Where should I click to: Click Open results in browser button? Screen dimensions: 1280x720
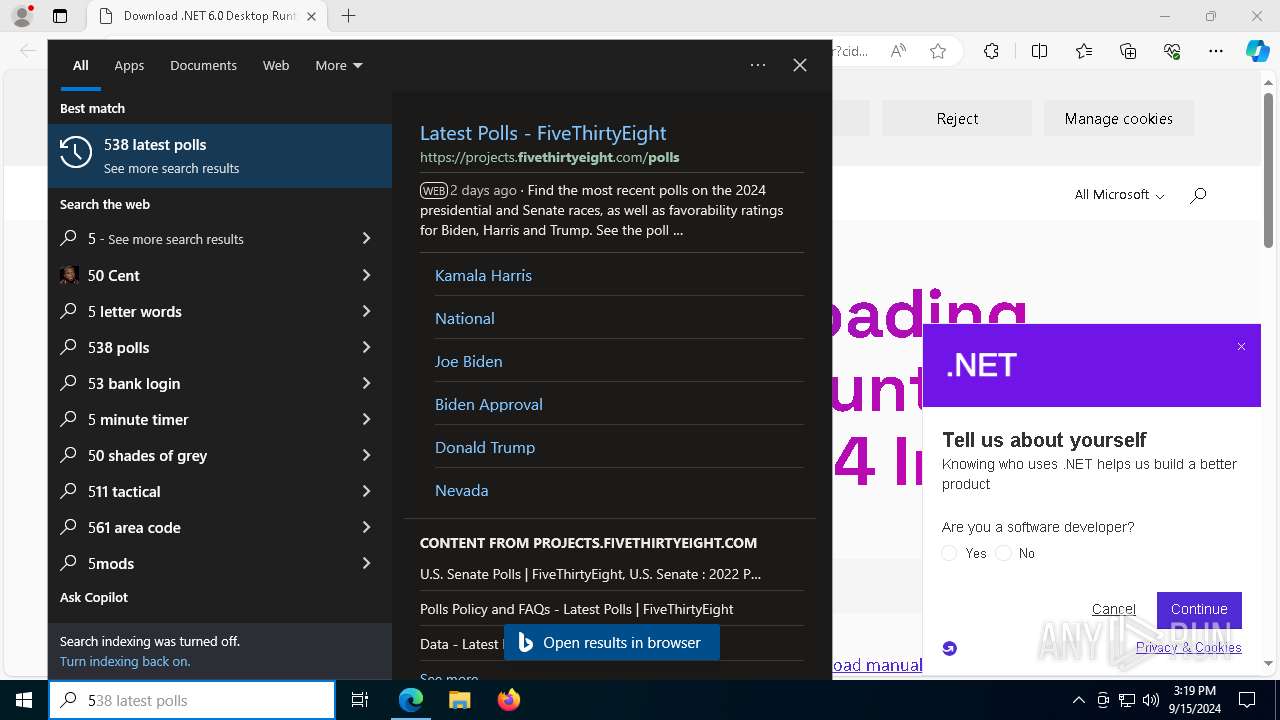[611, 643]
